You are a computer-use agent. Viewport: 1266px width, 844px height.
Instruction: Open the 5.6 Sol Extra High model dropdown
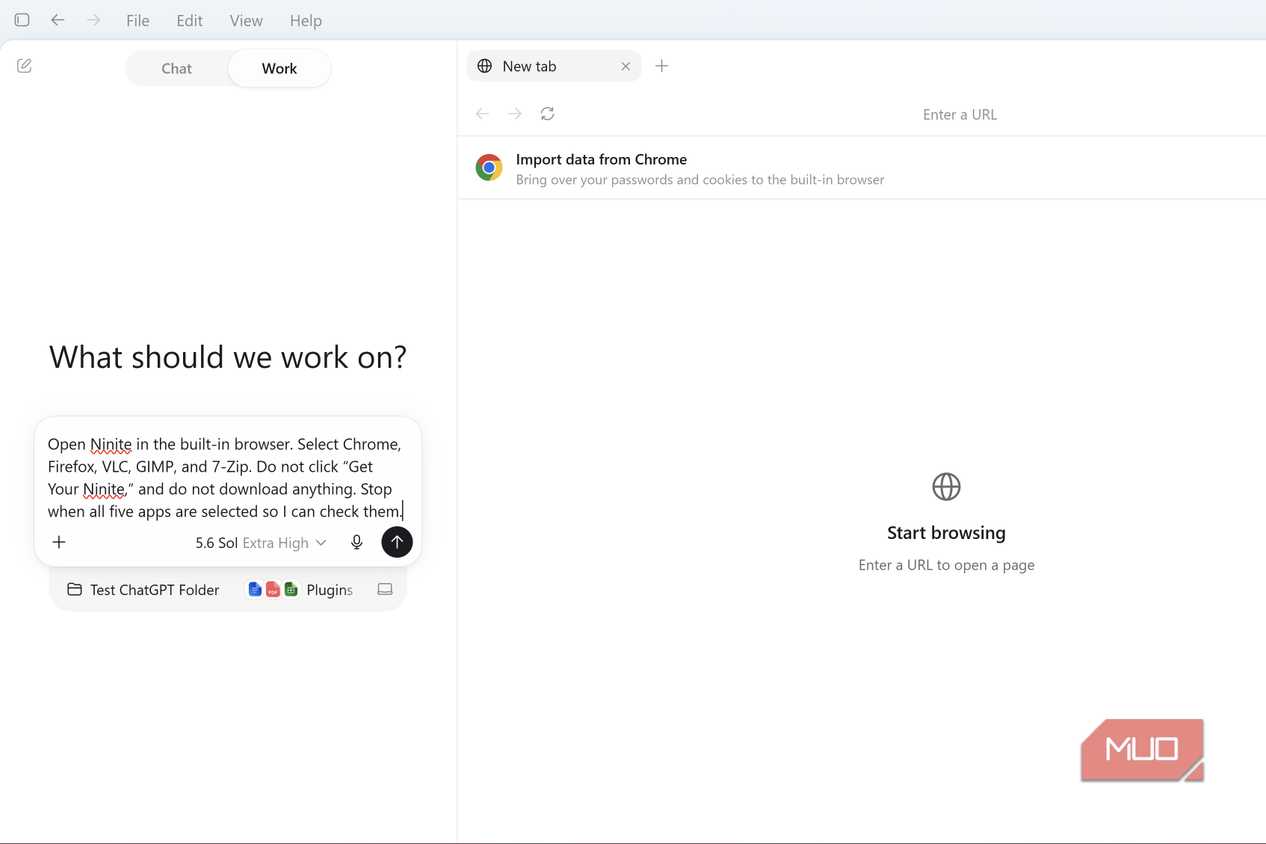point(261,543)
